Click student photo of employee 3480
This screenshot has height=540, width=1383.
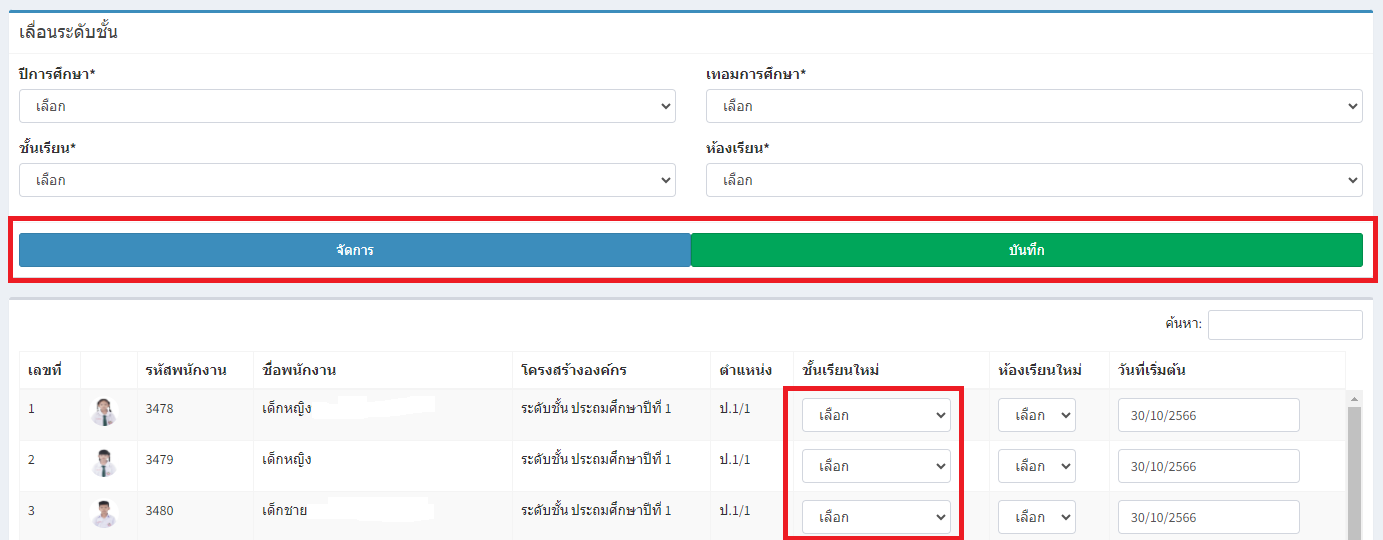click(x=104, y=514)
